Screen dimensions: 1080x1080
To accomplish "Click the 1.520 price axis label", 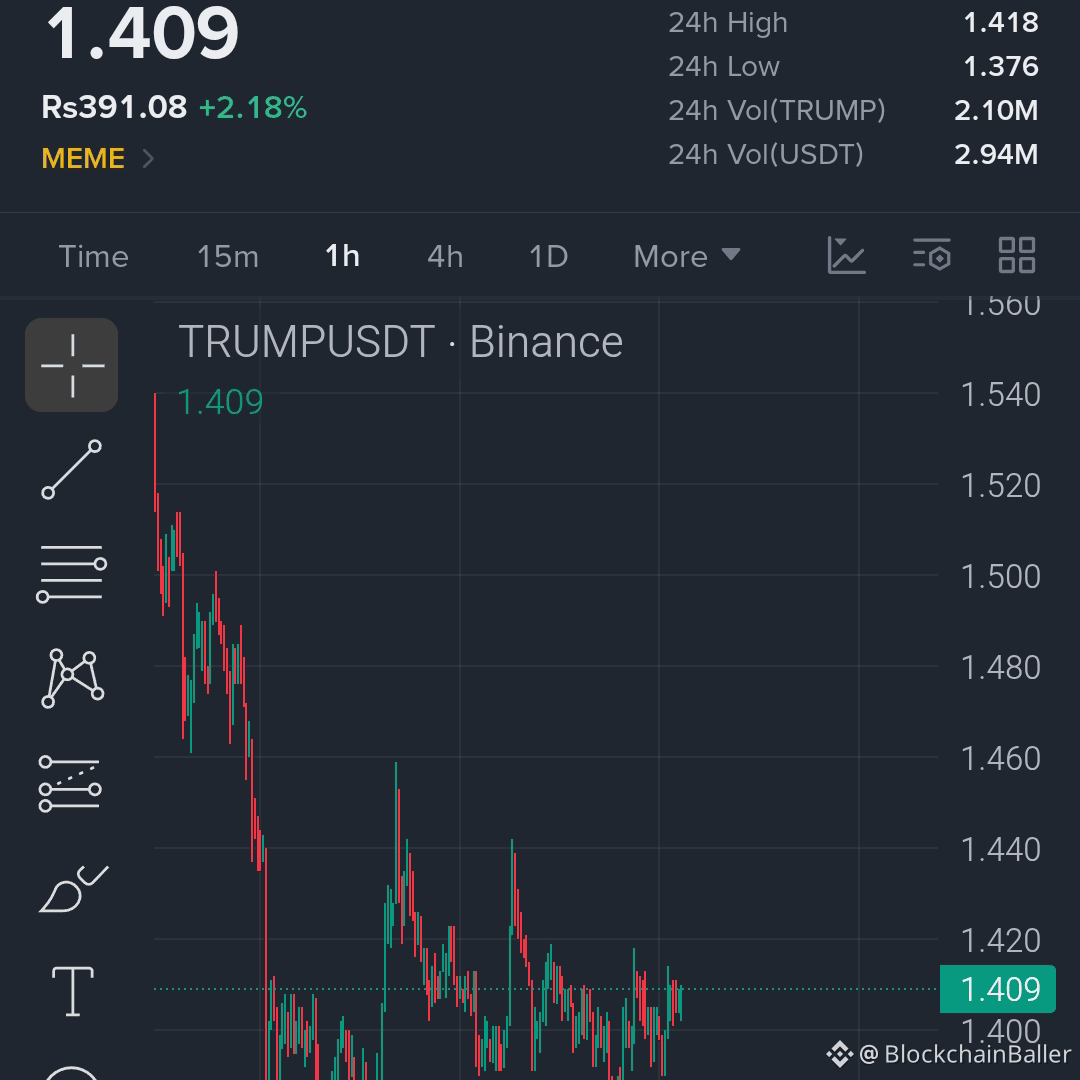I will [x=1000, y=486].
